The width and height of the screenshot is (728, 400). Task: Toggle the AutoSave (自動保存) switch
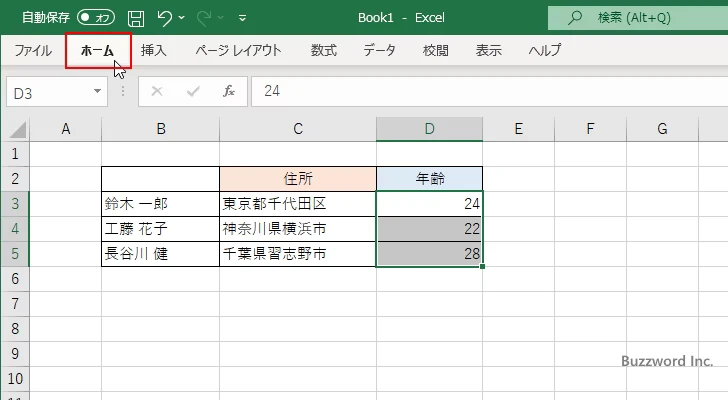pos(96,18)
